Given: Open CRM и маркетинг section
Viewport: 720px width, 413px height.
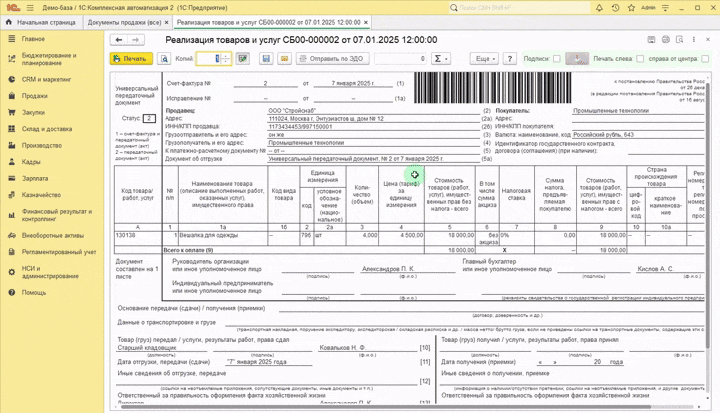Looking at the screenshot, I should [46, 79].
